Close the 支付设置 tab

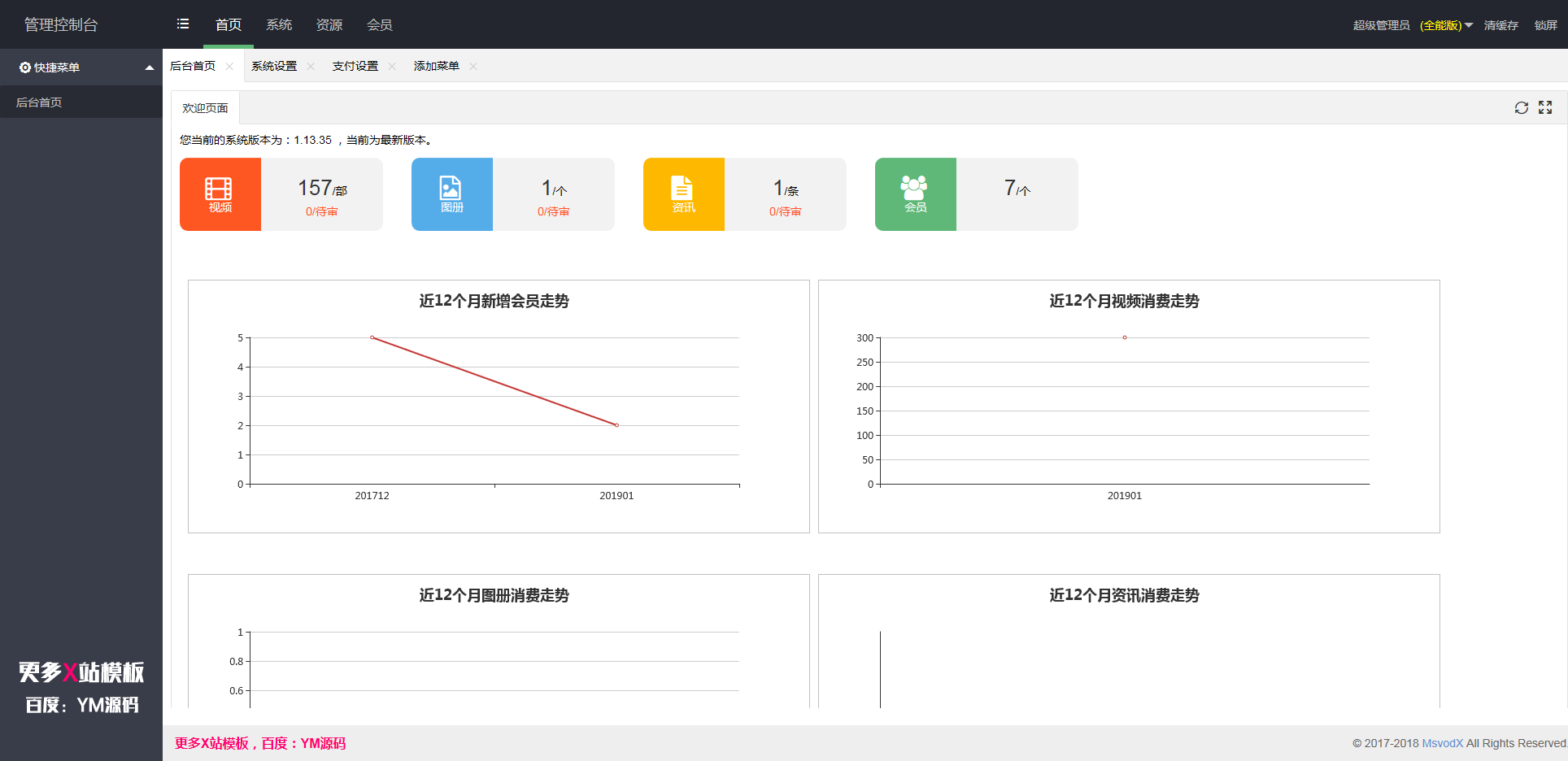[x=392, y=67]
